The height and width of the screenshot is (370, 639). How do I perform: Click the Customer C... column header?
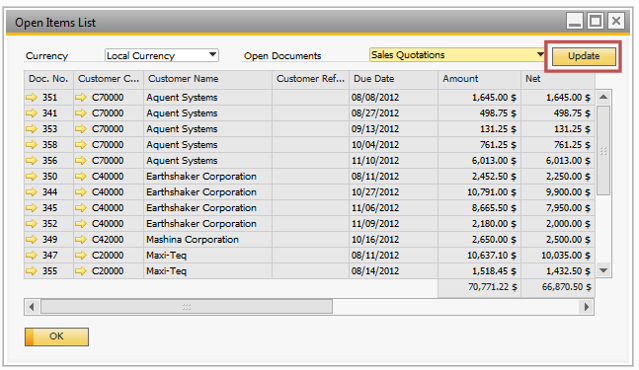click(x=108, y=79)
